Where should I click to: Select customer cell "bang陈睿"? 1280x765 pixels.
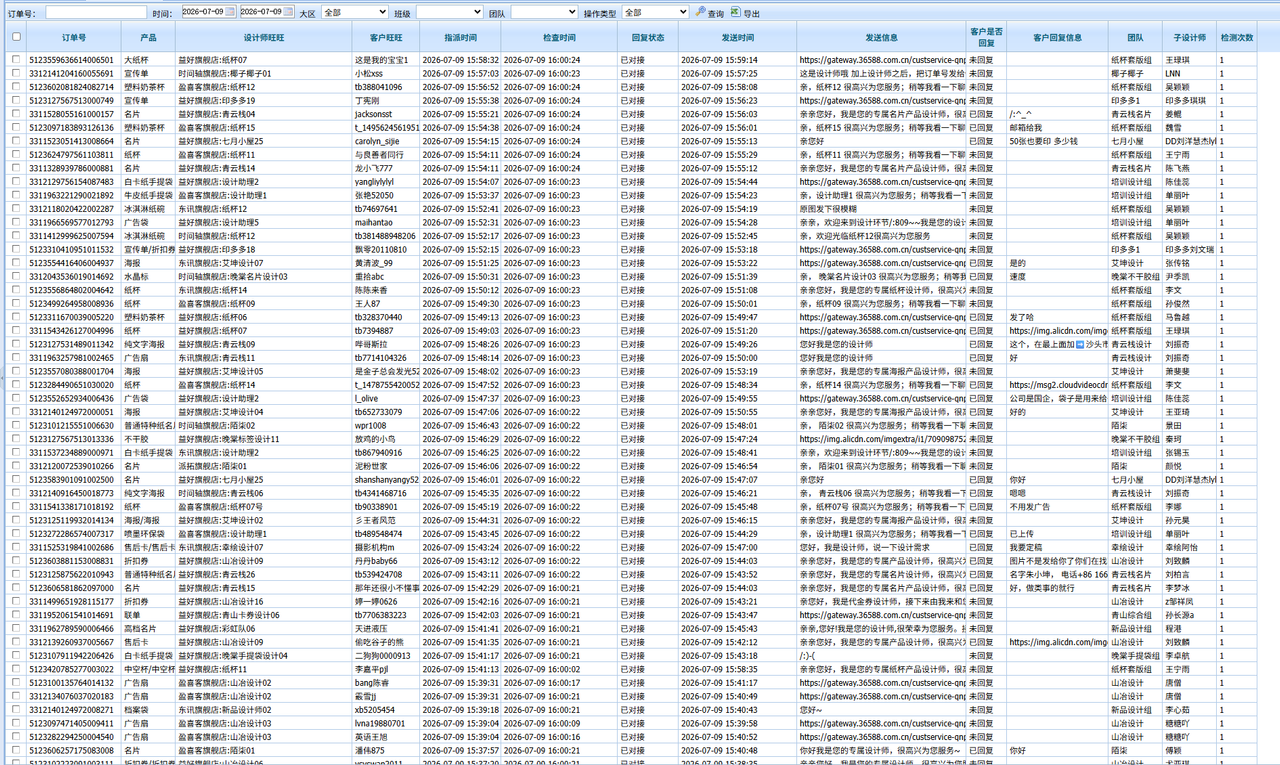pos(387,682)
